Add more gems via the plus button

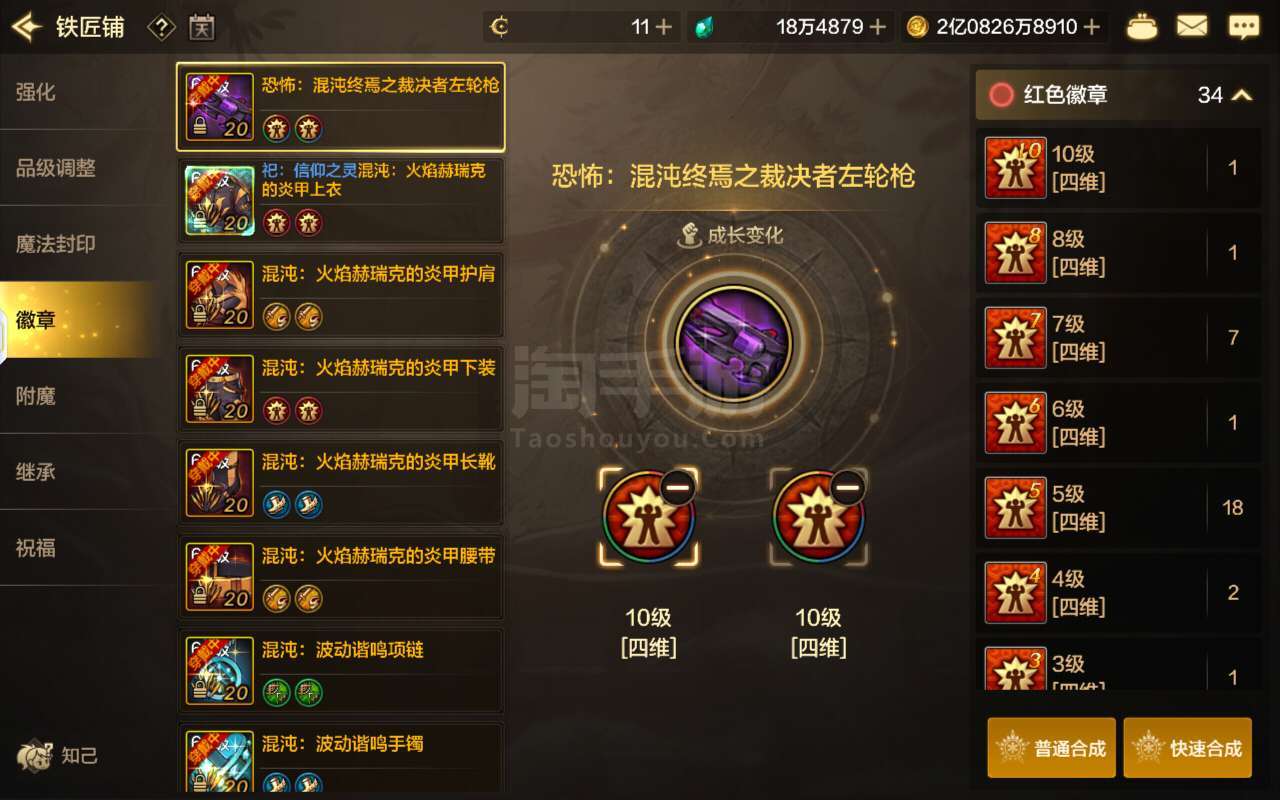pos(878,27)
